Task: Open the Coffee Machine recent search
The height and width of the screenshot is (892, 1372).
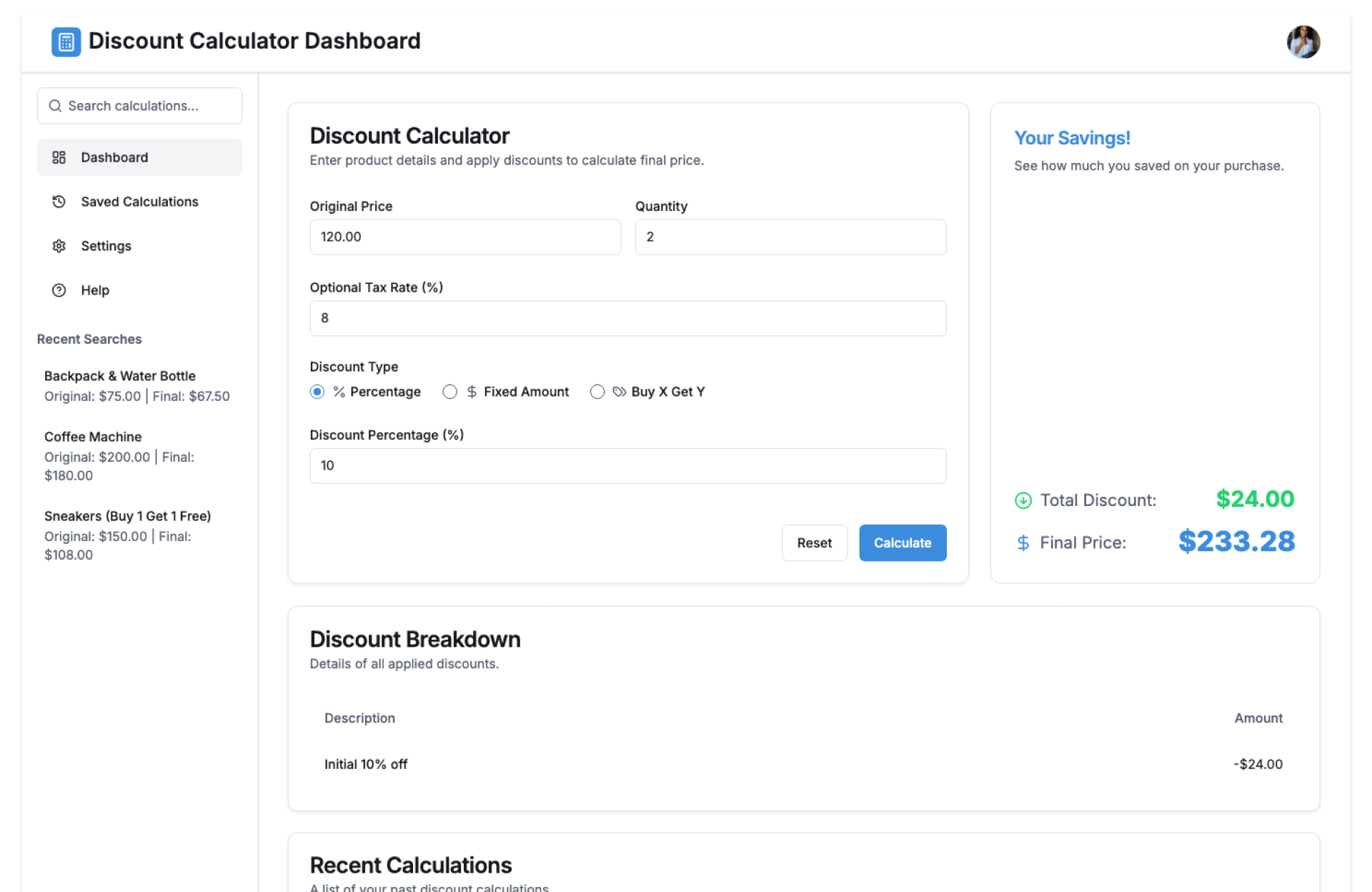Action: [x=93, y=437]
